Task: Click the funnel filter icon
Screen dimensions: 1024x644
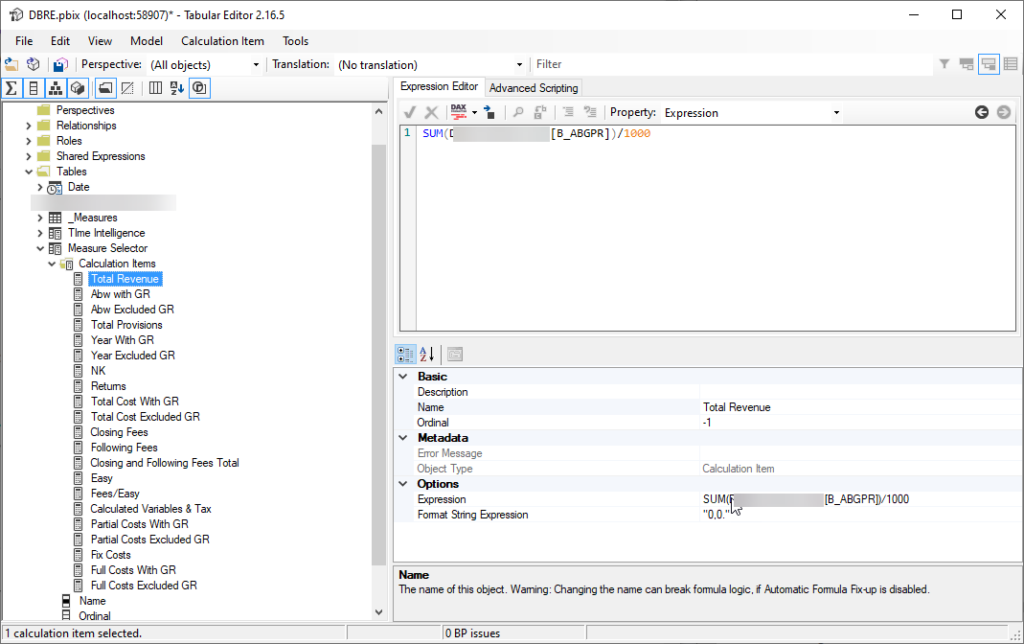Action: [x=944, y=64]
